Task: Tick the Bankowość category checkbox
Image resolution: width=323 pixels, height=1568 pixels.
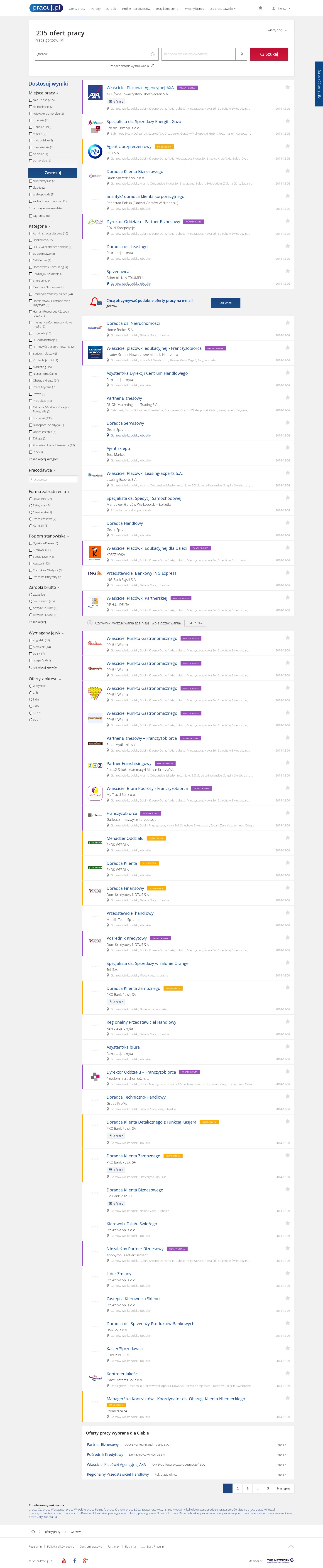Action: point(30,240)
